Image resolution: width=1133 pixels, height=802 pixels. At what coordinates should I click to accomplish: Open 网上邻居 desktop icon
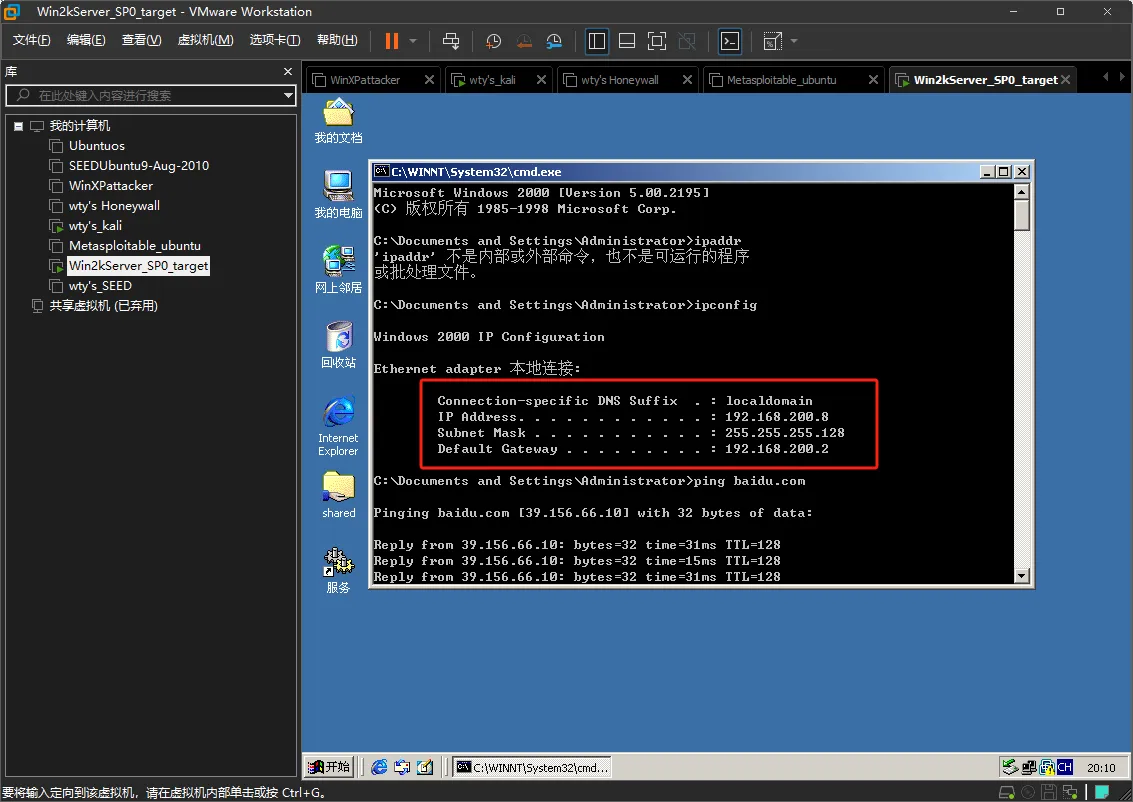click(x=338, y=270)
